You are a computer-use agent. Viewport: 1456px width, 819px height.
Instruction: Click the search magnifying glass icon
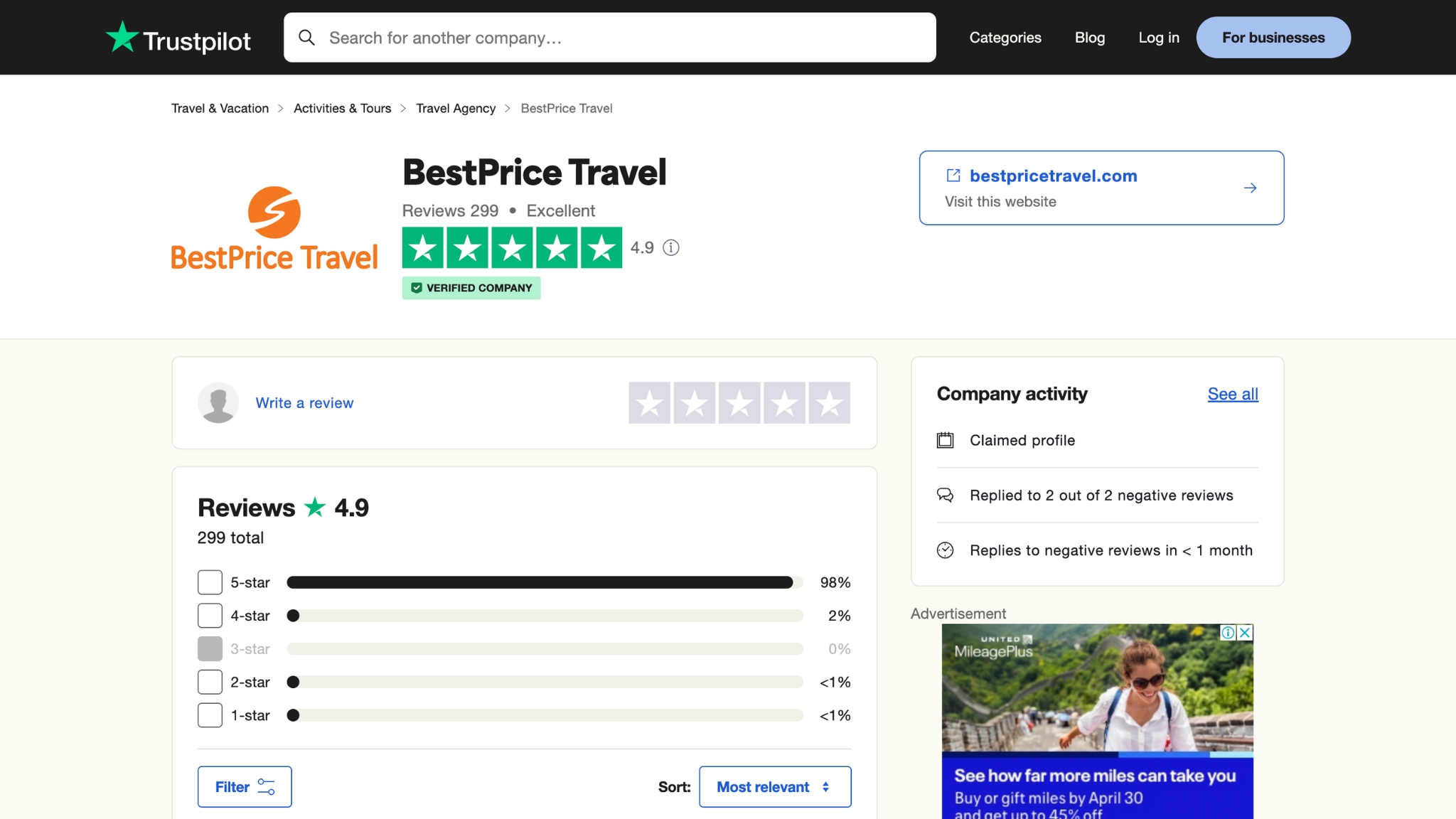point(307,37)
